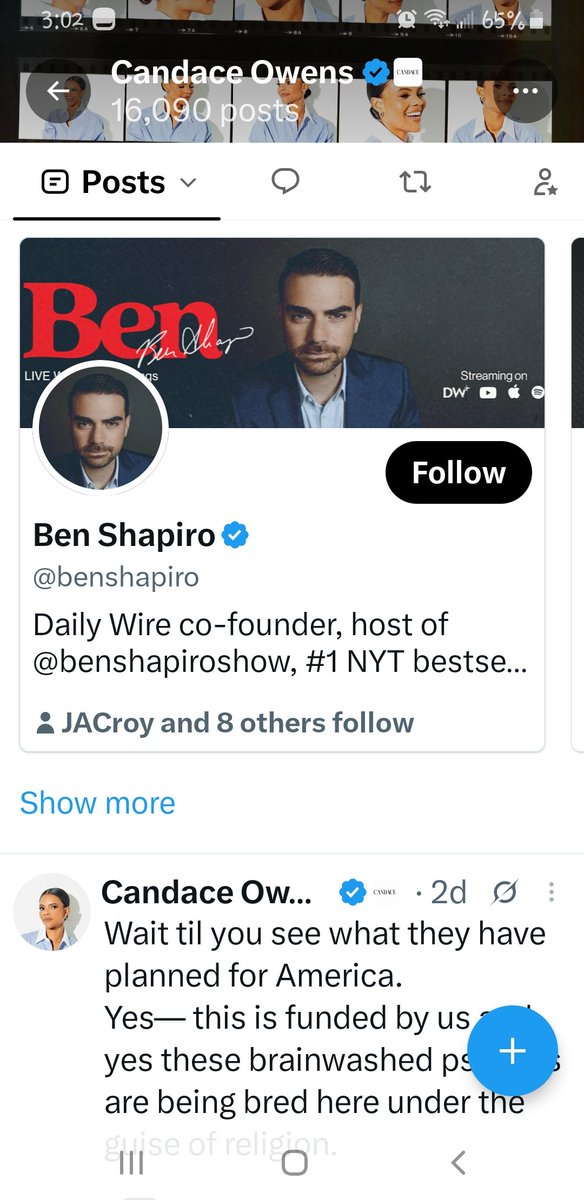Tap Show more link
Image resolution: width=584 pixels, height=1200 pixels.
97,803
